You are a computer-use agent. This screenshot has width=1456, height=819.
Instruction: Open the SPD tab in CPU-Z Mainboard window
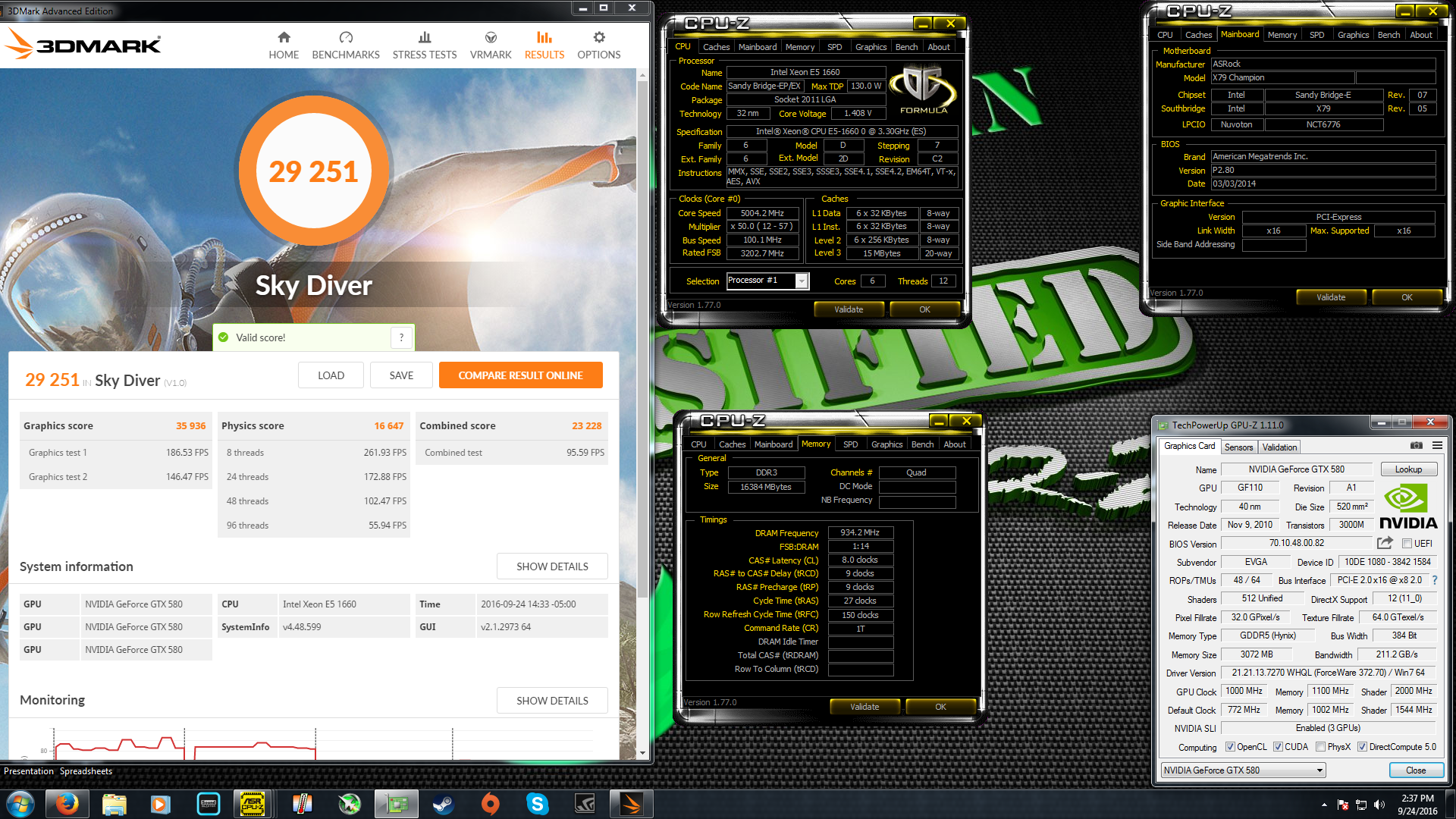1317,35
